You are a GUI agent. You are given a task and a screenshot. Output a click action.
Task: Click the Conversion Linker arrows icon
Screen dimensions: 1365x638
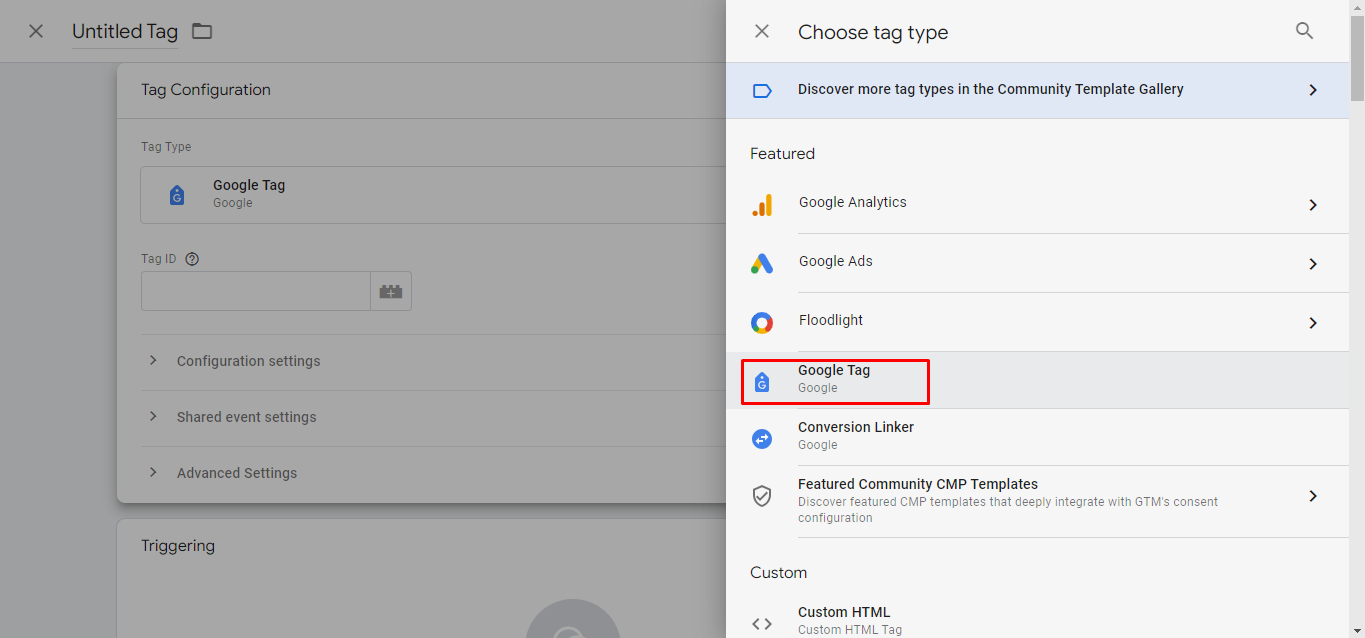(x=762, y=438)
